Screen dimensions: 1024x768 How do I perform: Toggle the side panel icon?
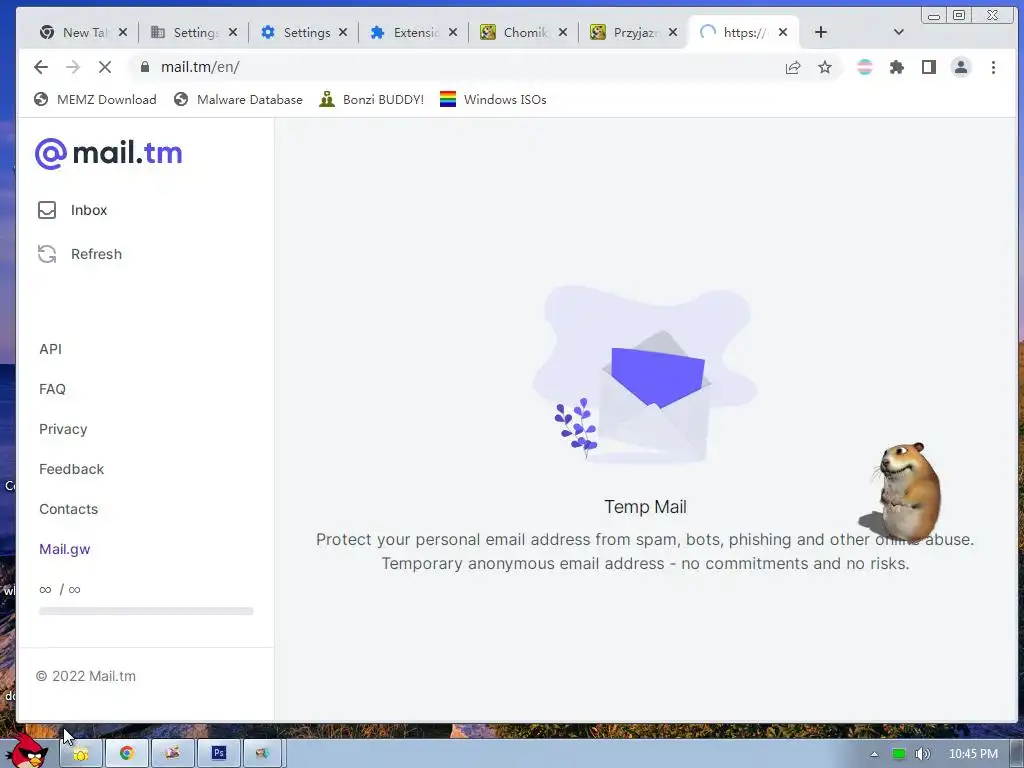pos(929,67)
